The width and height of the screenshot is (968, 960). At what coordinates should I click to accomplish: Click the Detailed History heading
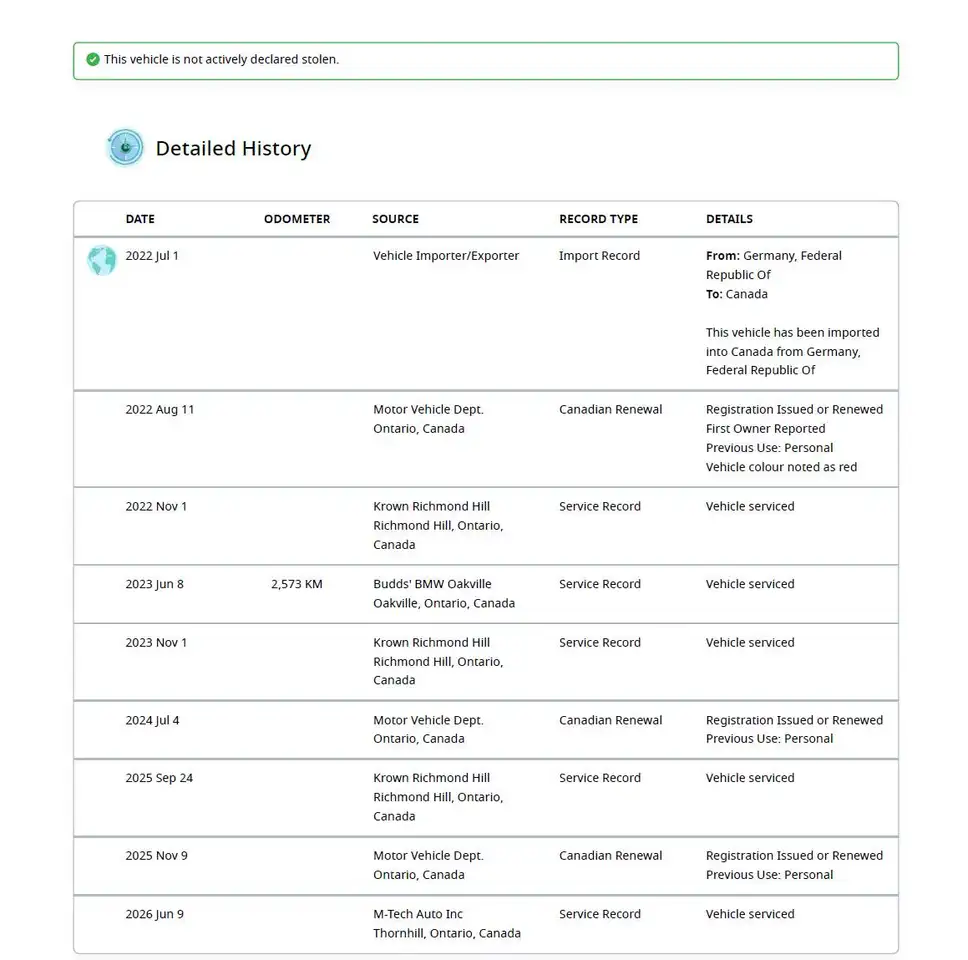coord(233,148)
